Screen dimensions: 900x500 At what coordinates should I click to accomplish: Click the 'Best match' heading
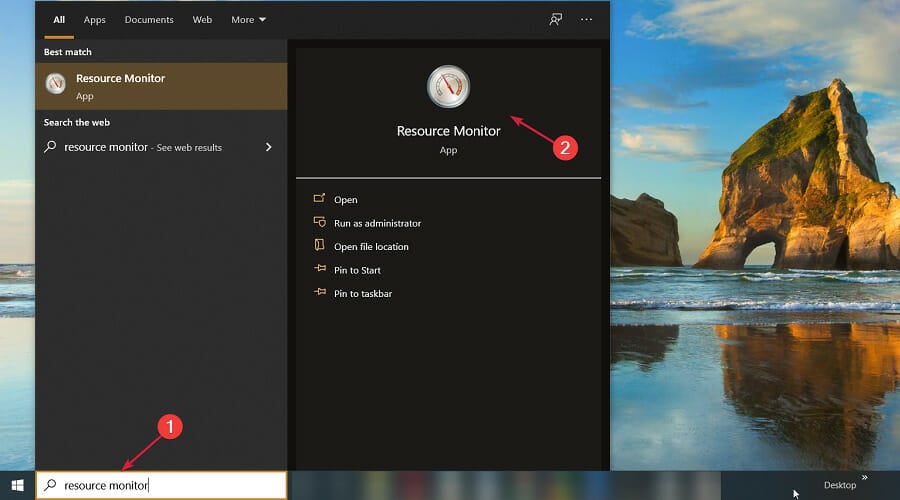coord(68,52)
